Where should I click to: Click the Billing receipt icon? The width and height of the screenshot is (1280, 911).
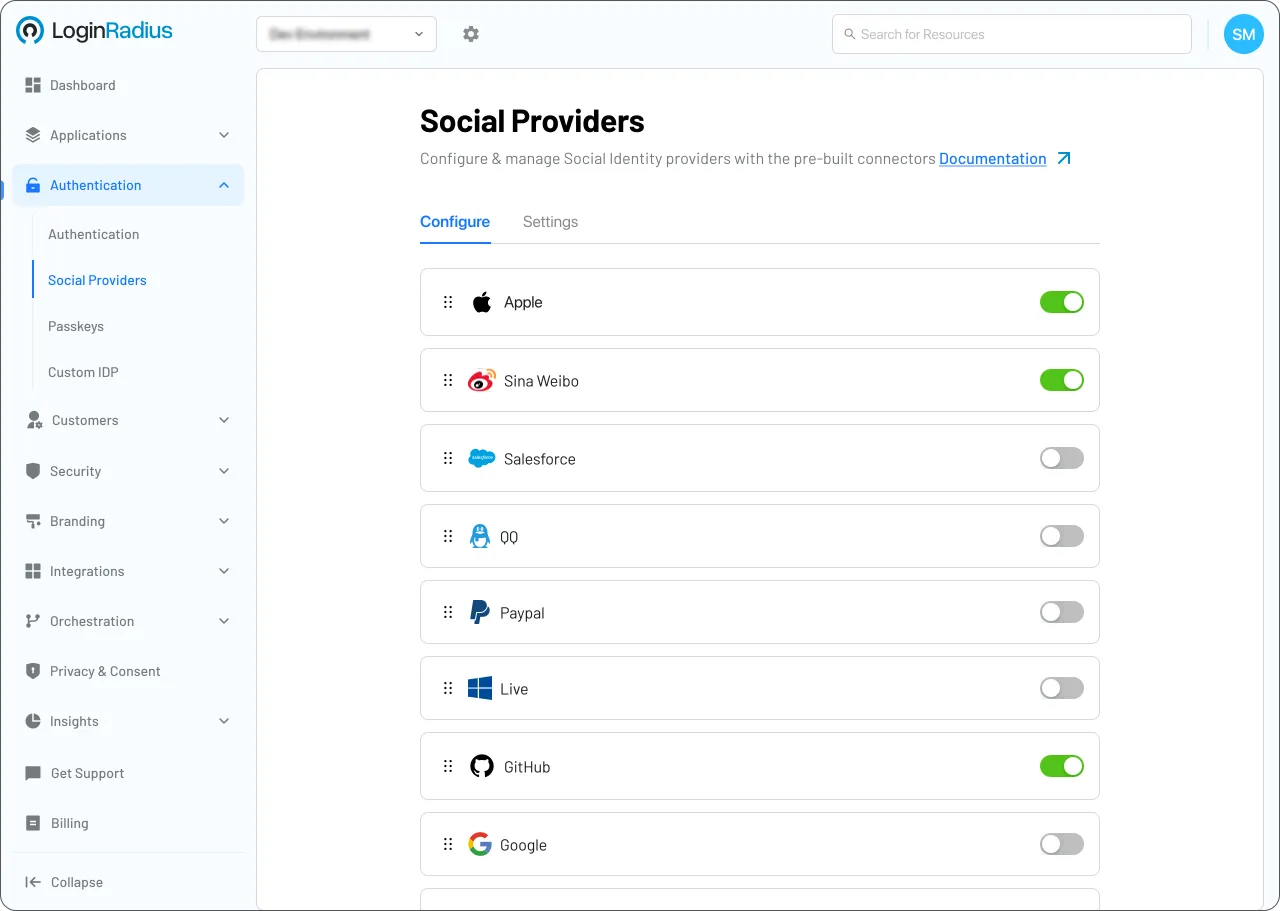tap(33, 823)
